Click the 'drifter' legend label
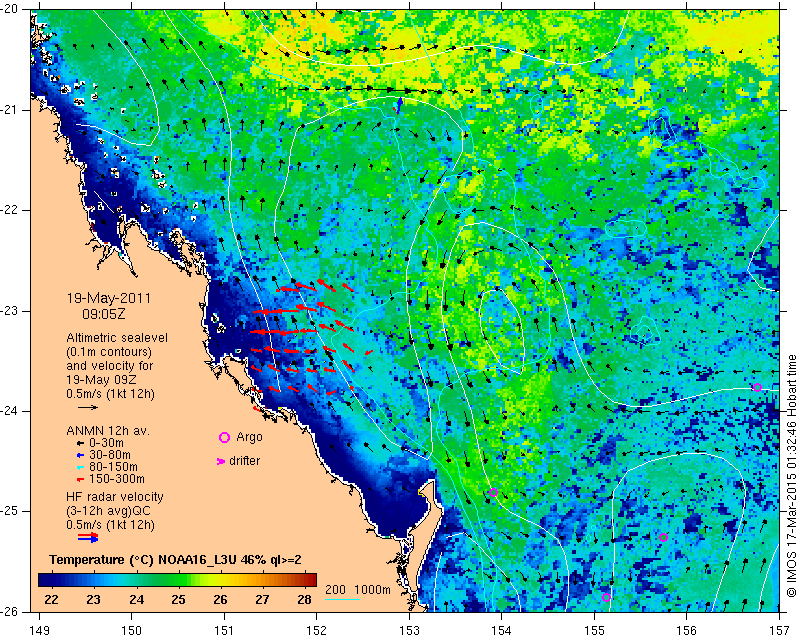Image resolution: width=800 pixels, height=640 pixels. [244, 461]
